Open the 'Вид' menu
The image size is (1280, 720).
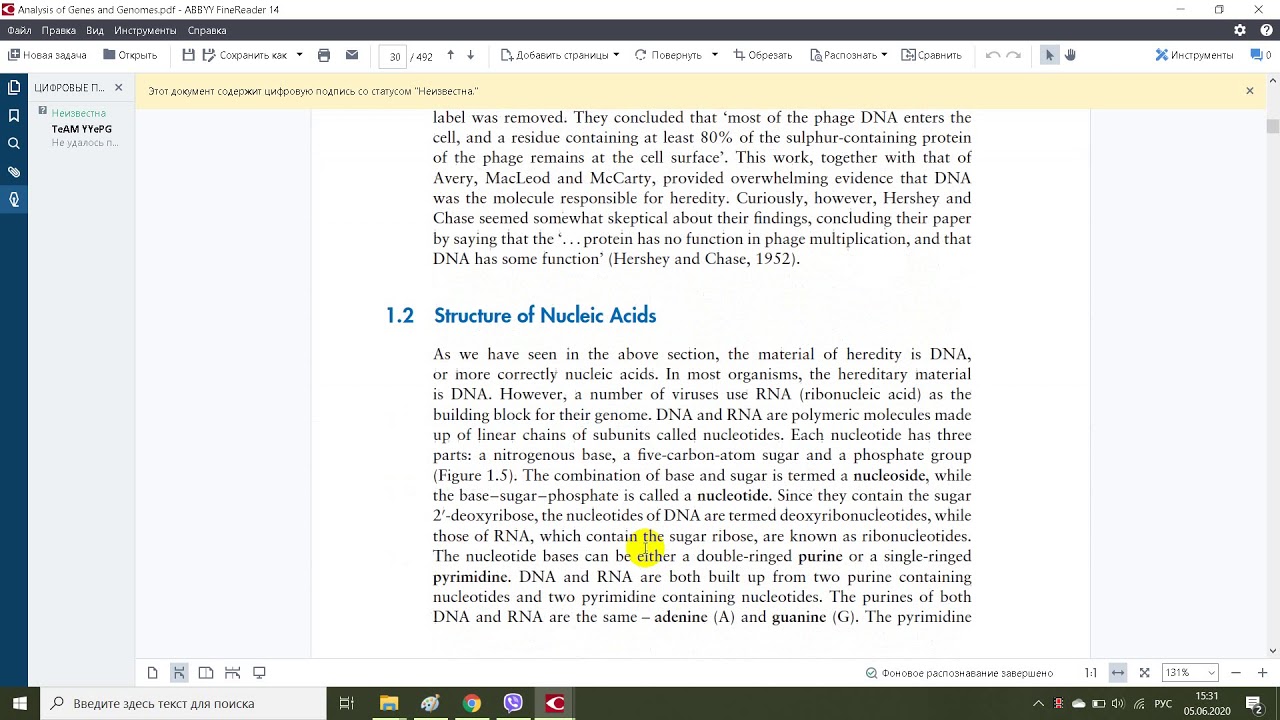pyautogui.click(x=95, y=31)
